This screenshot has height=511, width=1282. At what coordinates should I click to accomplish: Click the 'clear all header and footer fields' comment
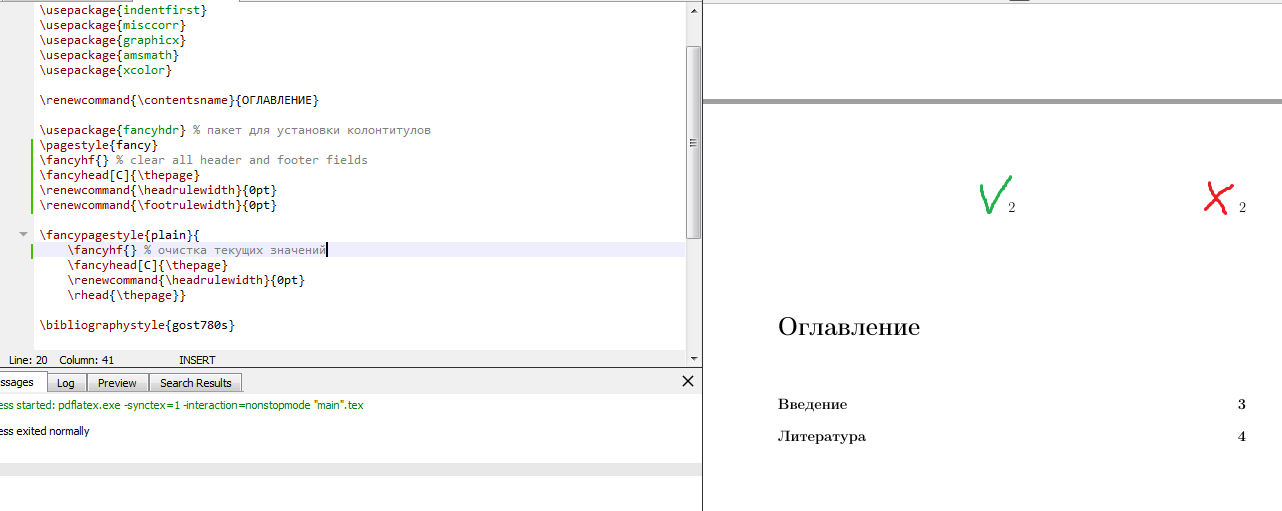(x=241, y=160)
